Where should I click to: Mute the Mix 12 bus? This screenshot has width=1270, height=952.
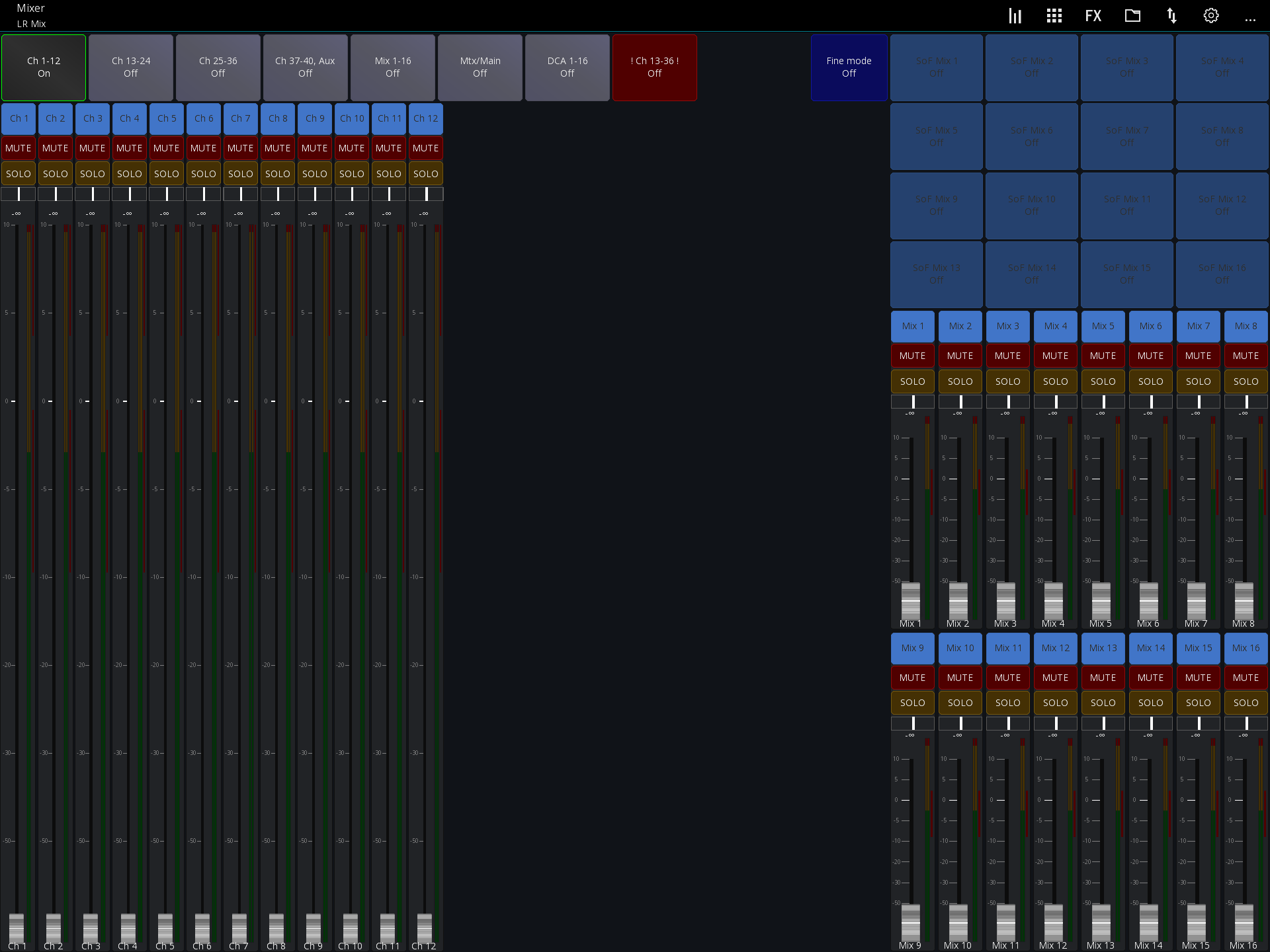1055,677
